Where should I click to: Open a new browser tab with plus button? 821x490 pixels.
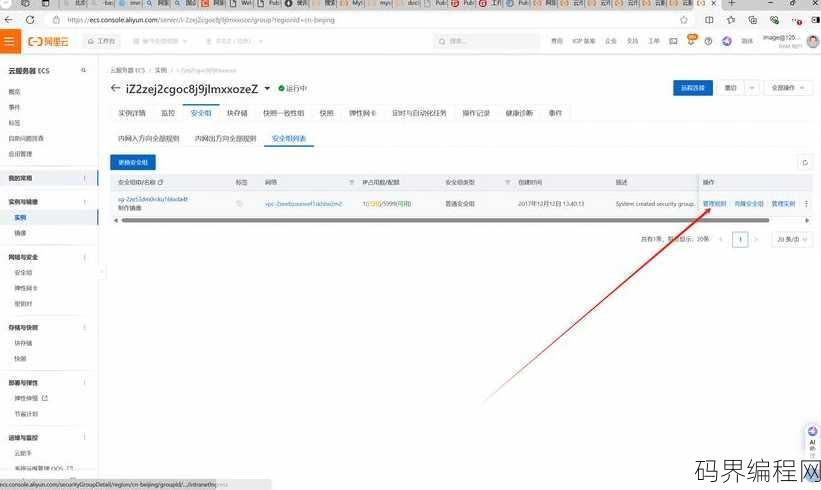coord(731,3)
